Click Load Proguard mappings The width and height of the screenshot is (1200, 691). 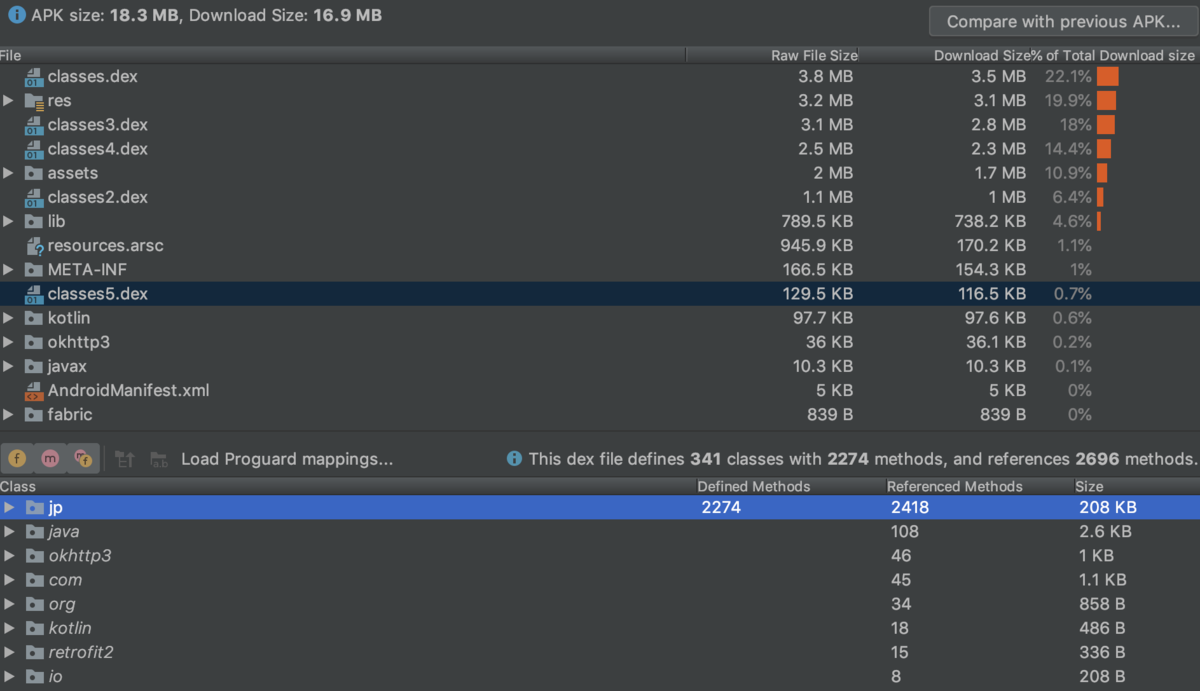pyautogui.click(x=286, y=459)
